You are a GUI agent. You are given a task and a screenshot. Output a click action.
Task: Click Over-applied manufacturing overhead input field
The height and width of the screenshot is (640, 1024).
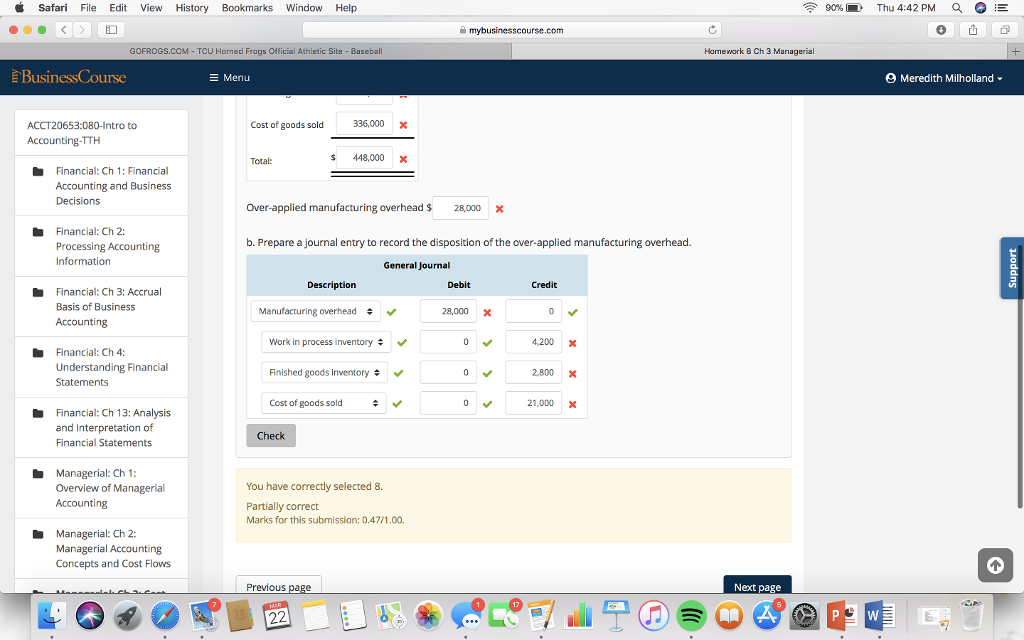click(x=460, y=208)
